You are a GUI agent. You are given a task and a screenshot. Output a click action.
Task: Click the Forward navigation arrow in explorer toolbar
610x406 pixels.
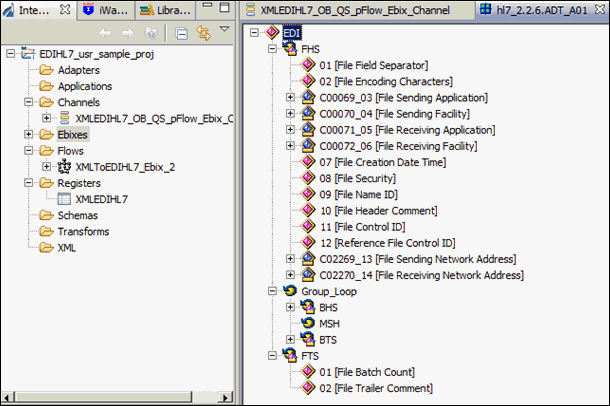click(x=128, y=33)
